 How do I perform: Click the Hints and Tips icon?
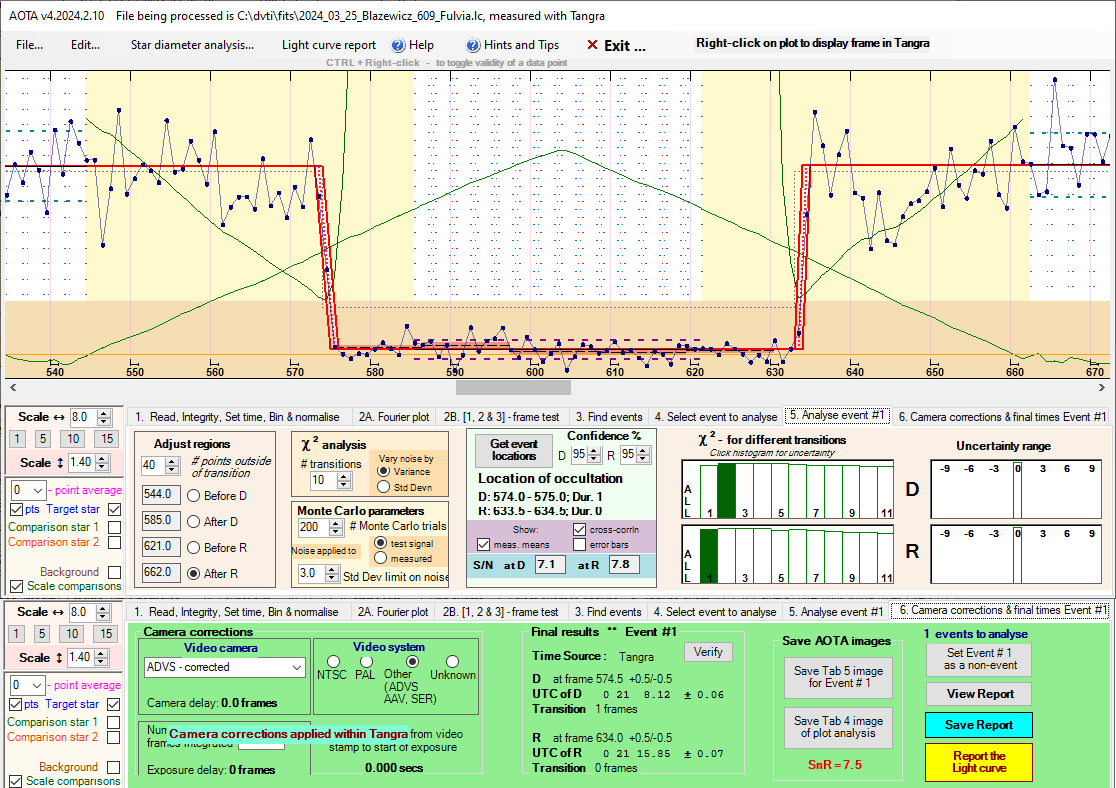[473, 45]
